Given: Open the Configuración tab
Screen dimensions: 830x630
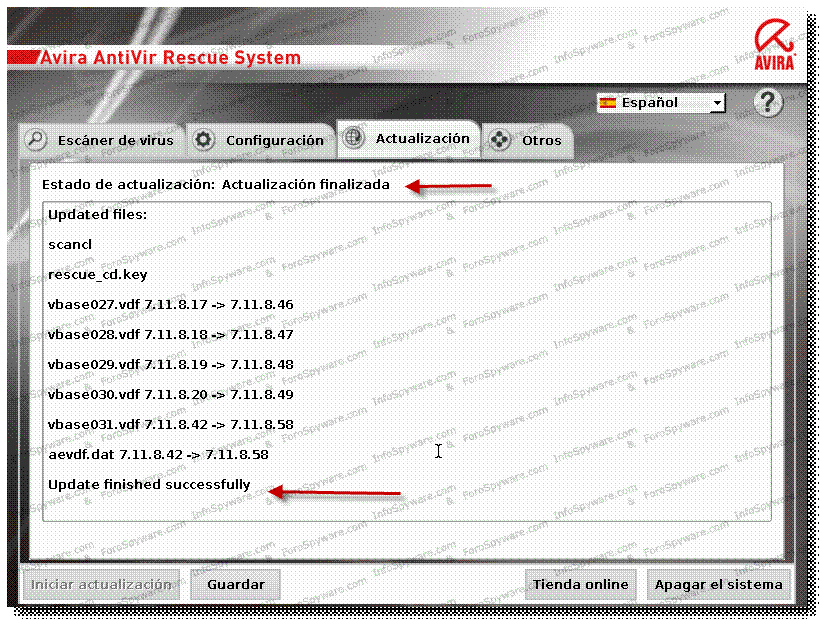Looking at the screenshot, I should 261,141.
